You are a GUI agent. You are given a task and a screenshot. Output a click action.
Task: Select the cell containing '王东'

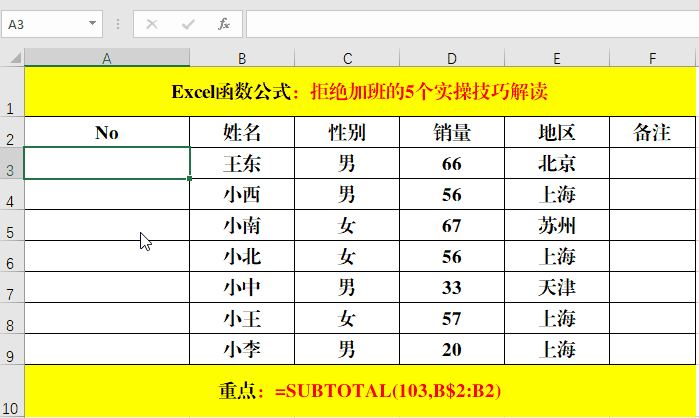[x=242, y=163]
